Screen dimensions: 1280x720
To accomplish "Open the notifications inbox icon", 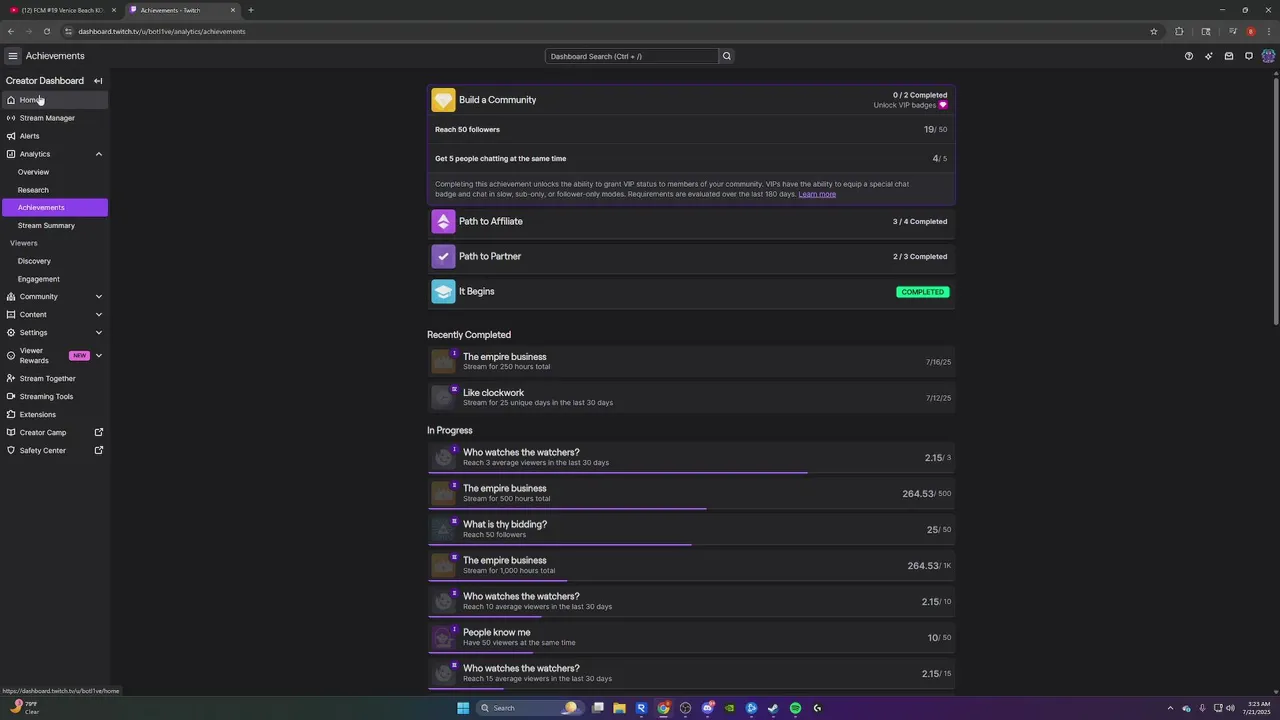I will coord(1229,56).
